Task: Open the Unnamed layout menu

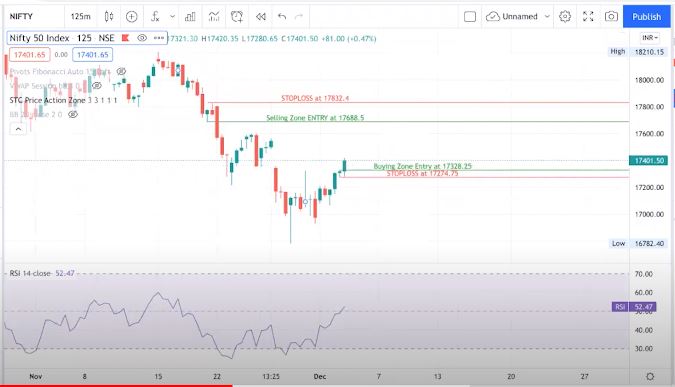Action: click(518, 17)
